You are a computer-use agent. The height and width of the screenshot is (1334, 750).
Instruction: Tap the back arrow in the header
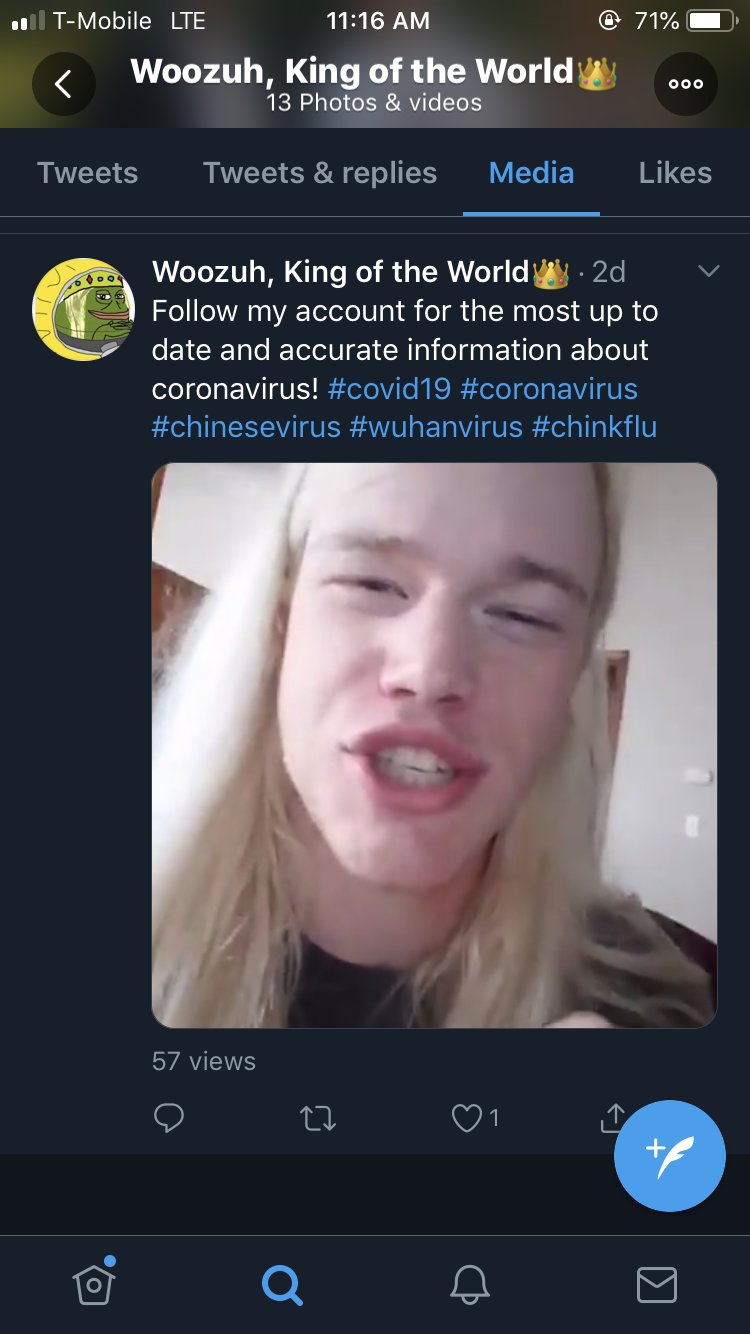click(63, 84)
